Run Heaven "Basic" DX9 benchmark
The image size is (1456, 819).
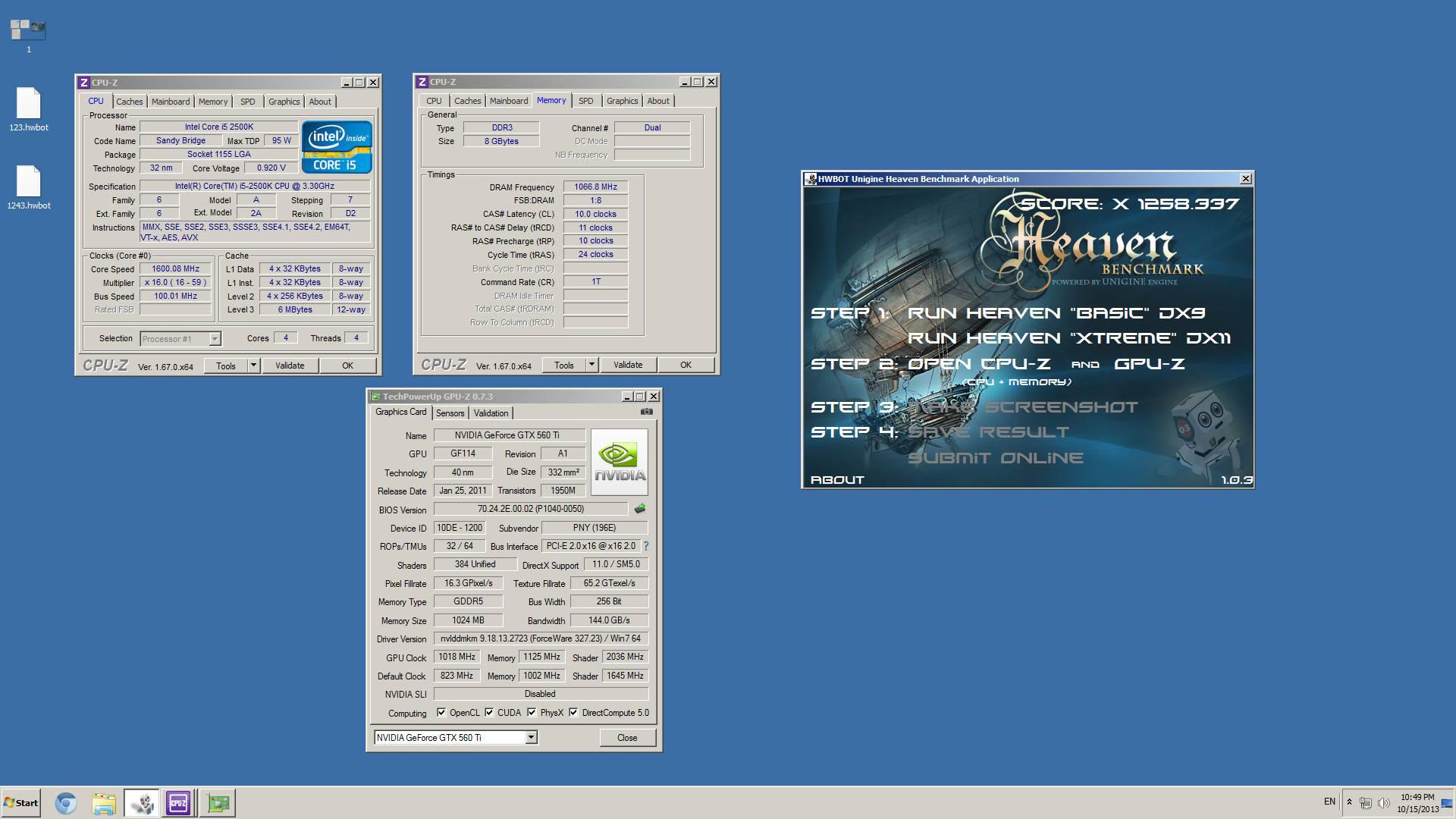[x=1056, y=313]
